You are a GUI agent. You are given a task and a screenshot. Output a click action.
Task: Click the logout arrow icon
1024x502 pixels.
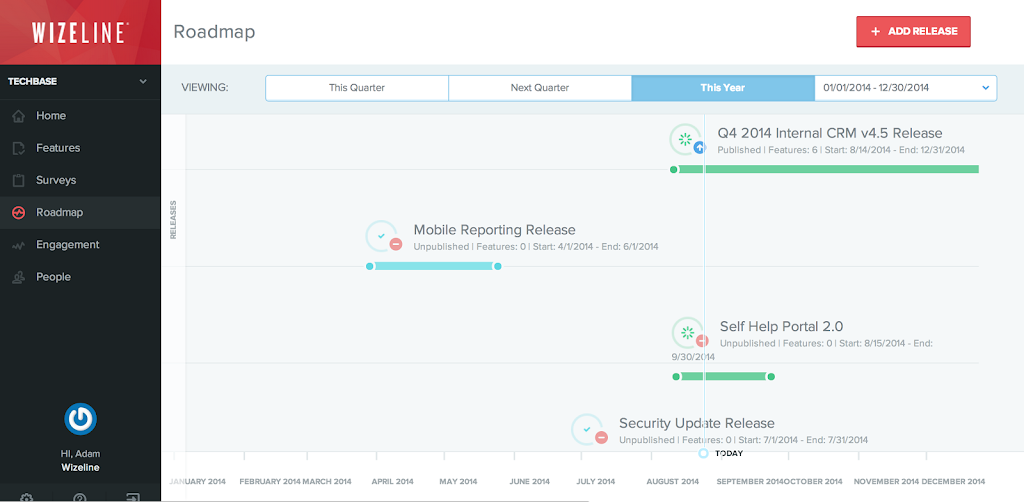[x=132, y=497]
